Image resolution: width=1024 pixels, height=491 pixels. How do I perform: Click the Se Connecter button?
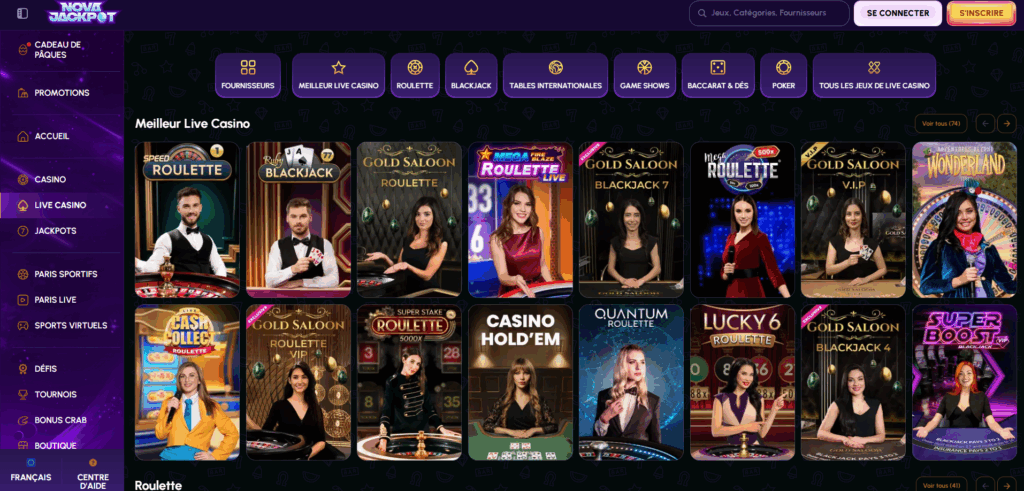[897, 13]
